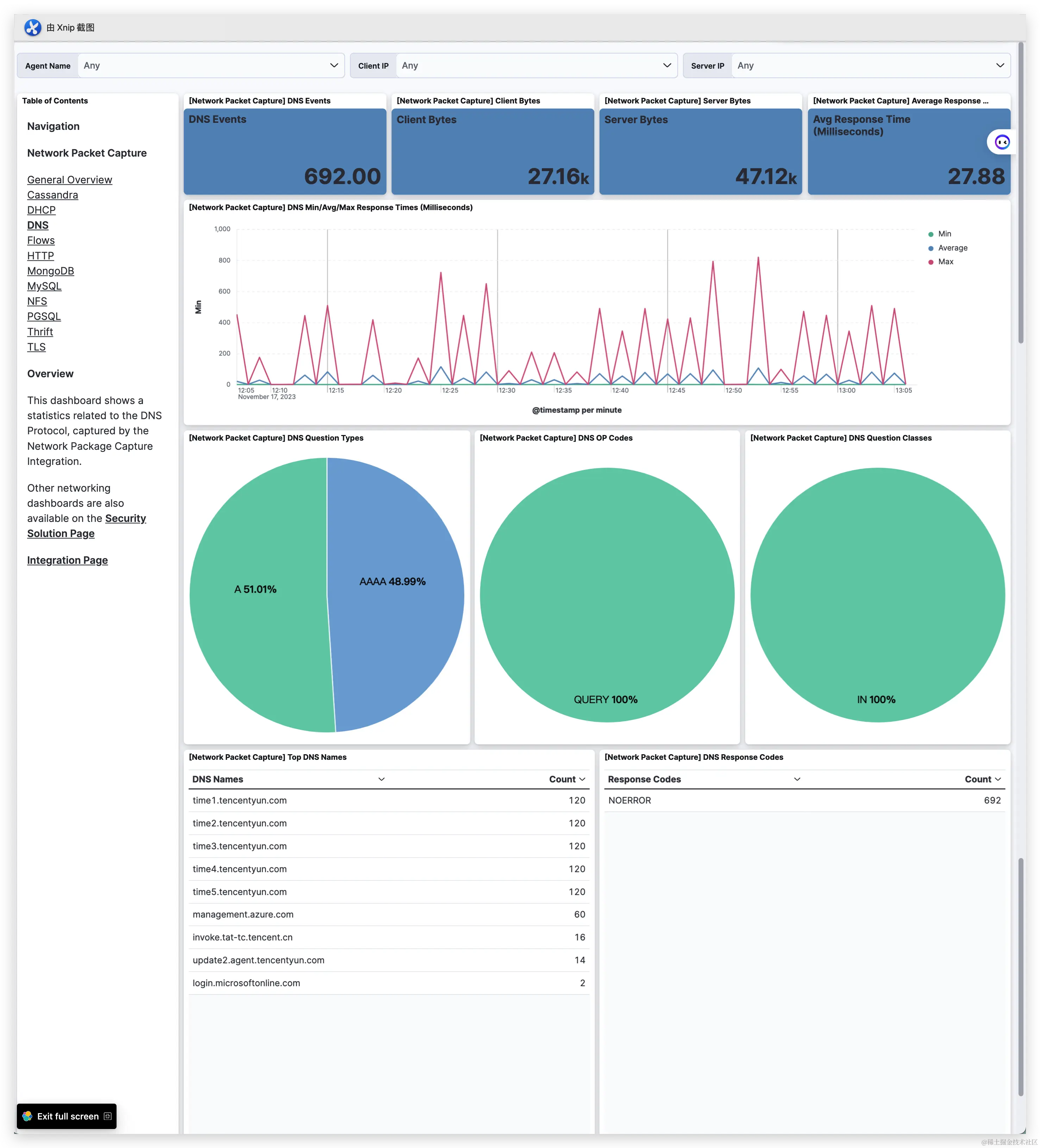Toggle the Min series in chart legend
This screenshot has width=1040, height=1148.
pyautogui.click(x=944, y=234)
